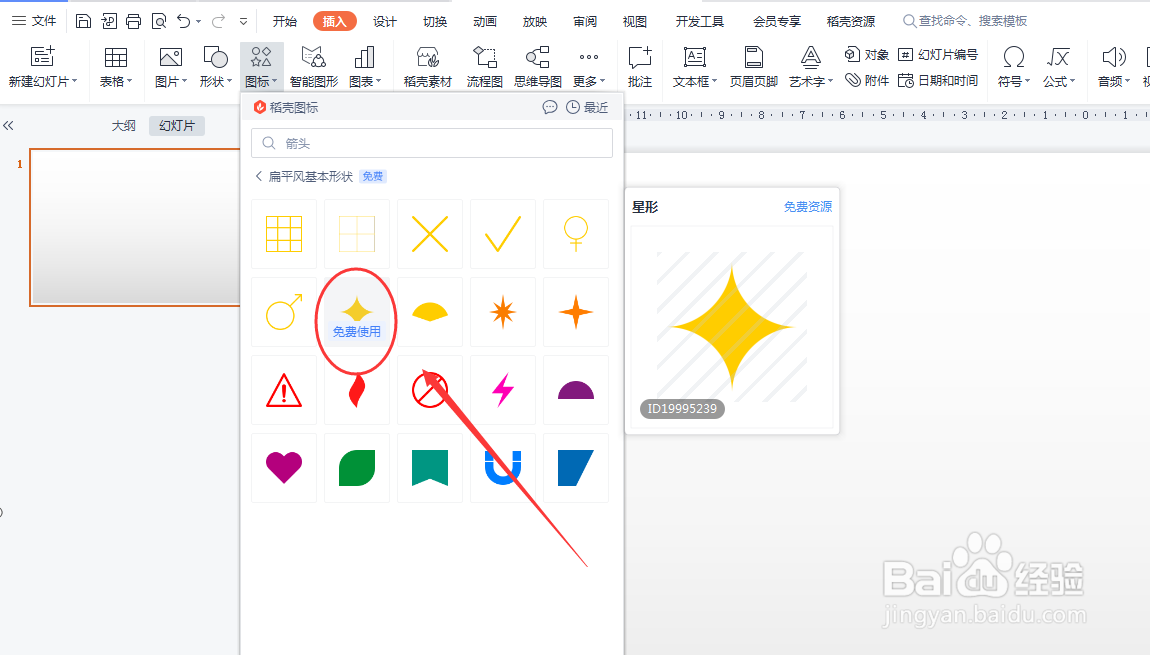Select slide 1 thumbnail
The height and width of the screenshot is (655, 1150).
[x=135, y=227]
